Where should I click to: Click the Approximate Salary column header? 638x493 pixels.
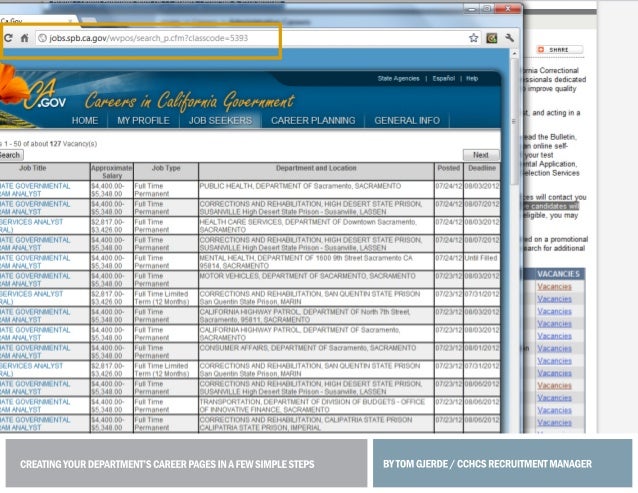click(x=112, y=172)
